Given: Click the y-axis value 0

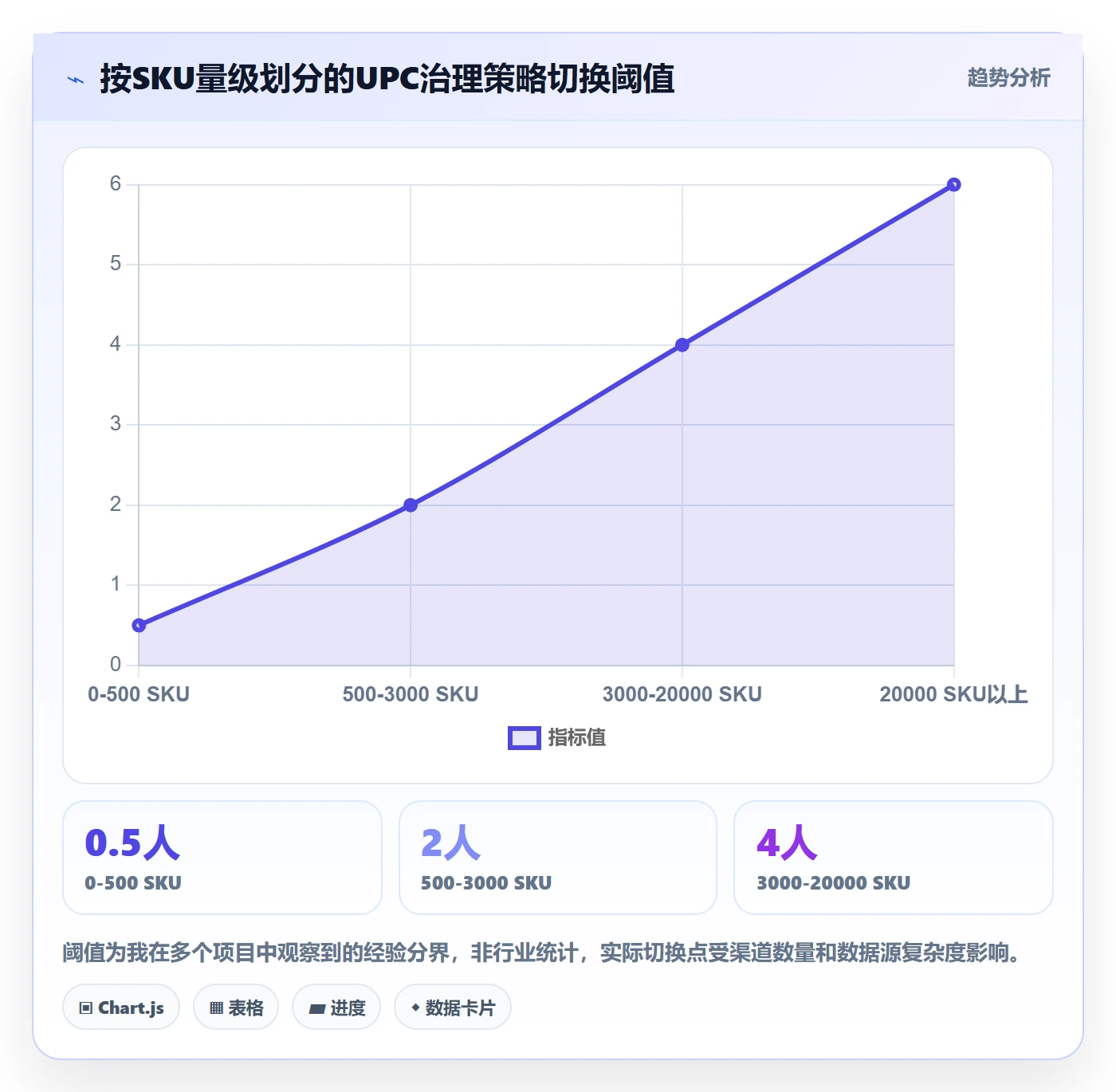Looking at the screenshot, I should [x=116, y=664].
